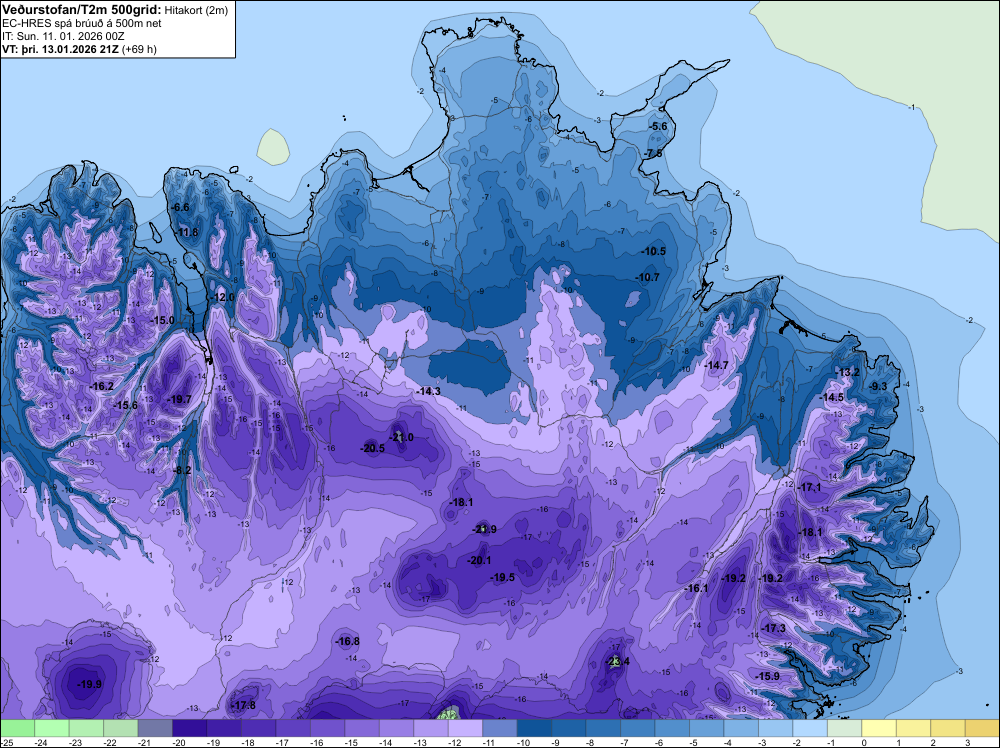This screenshot has height=748, width=1000.
Task: Click the Veðurstofan/T2m 500grid title text
Action: pyautogui.click(x=82, y=10)
